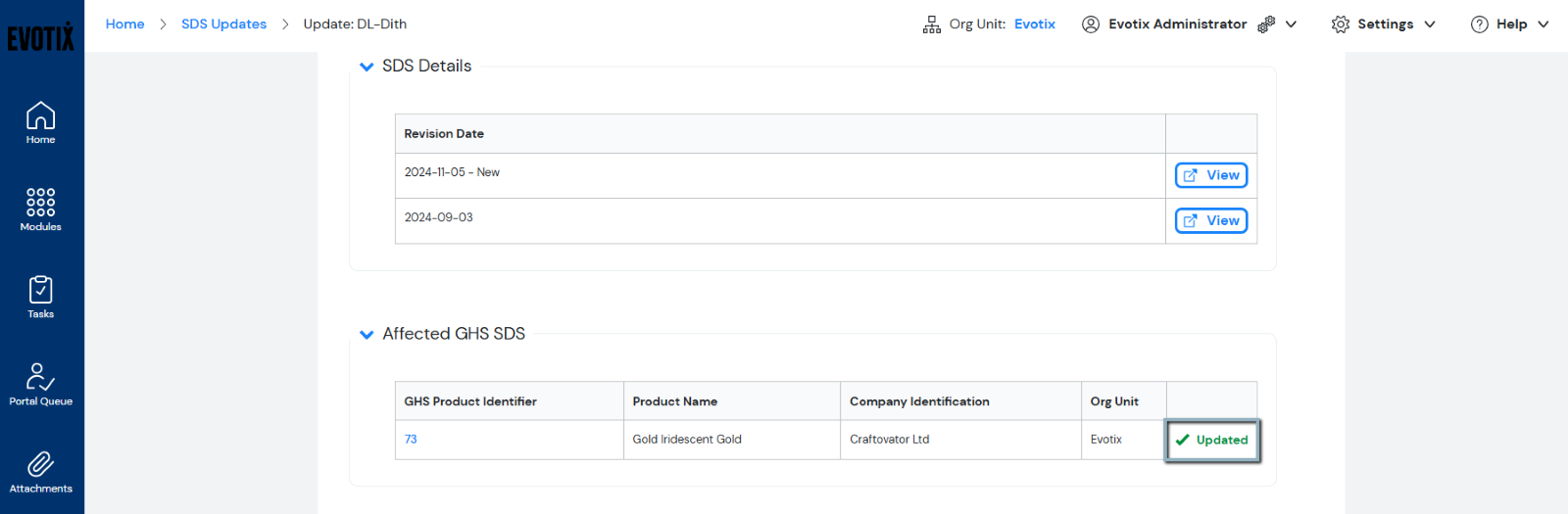Collapse the SDS Details section
Viewport: 1568px width, 514px height.
click(x=367, y=67)
